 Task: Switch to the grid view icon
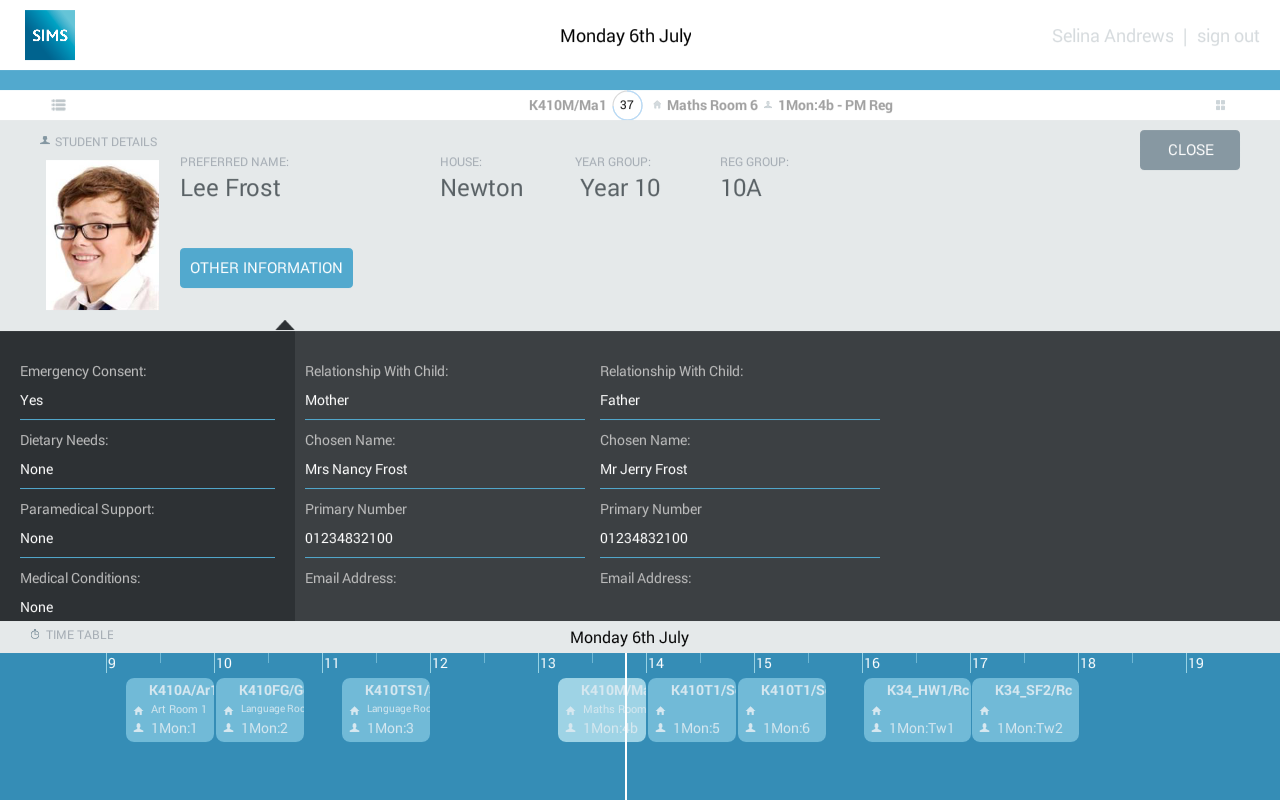pos(1220,105)
